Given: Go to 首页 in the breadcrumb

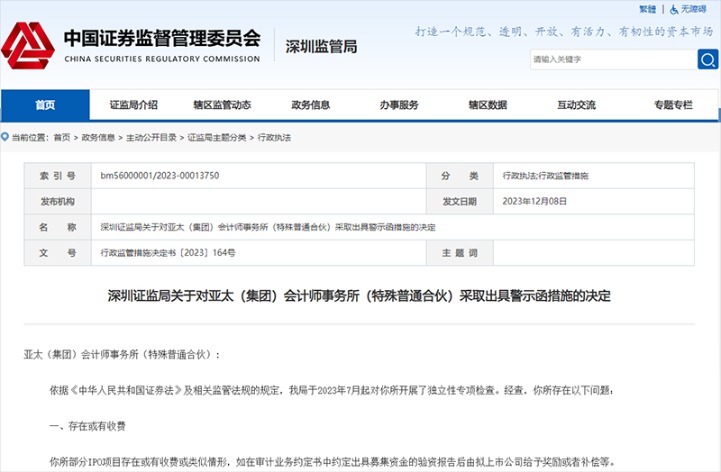Looking at the screenshot, I should point(62,138).
